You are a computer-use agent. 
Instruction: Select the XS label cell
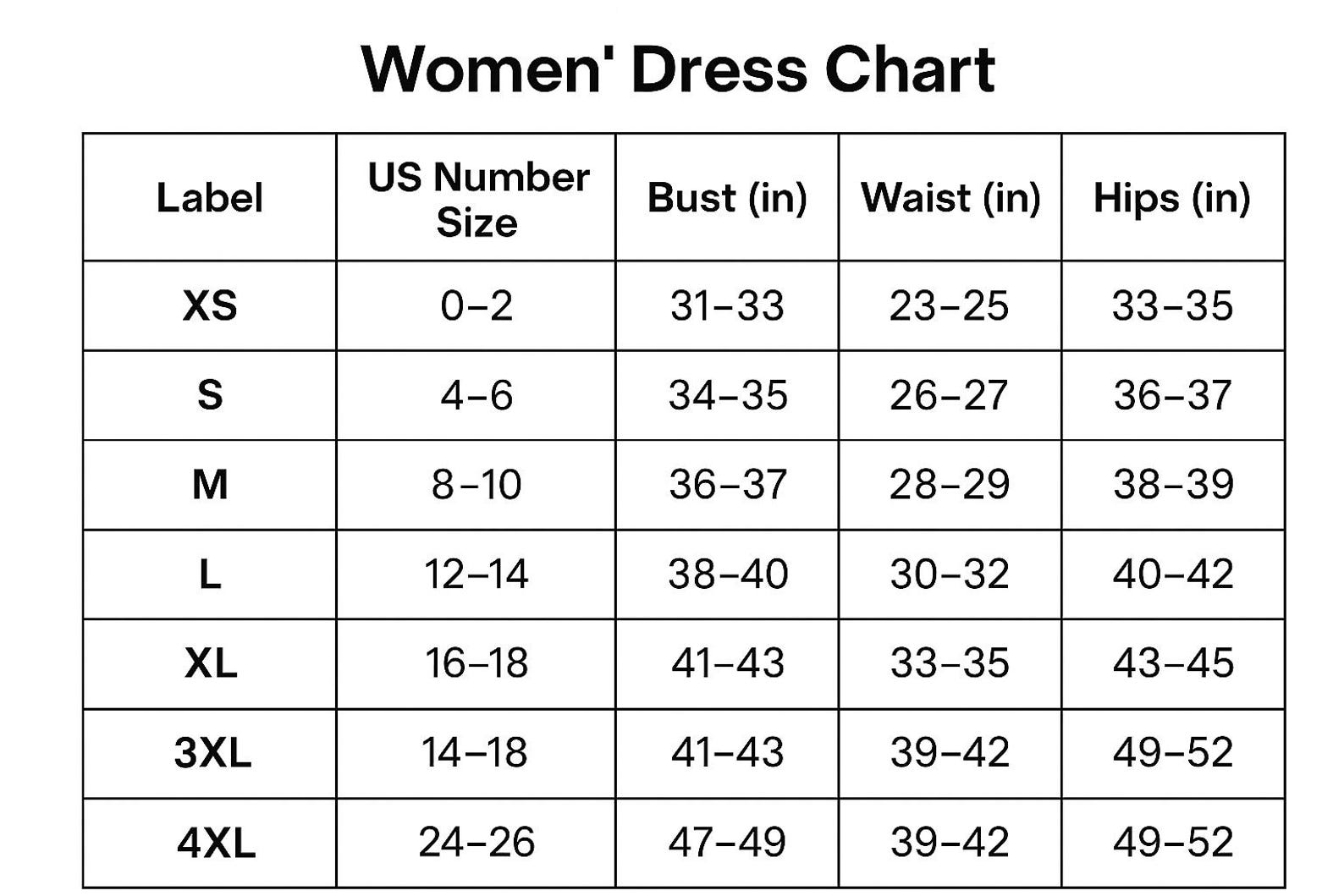tap(210, 305)
